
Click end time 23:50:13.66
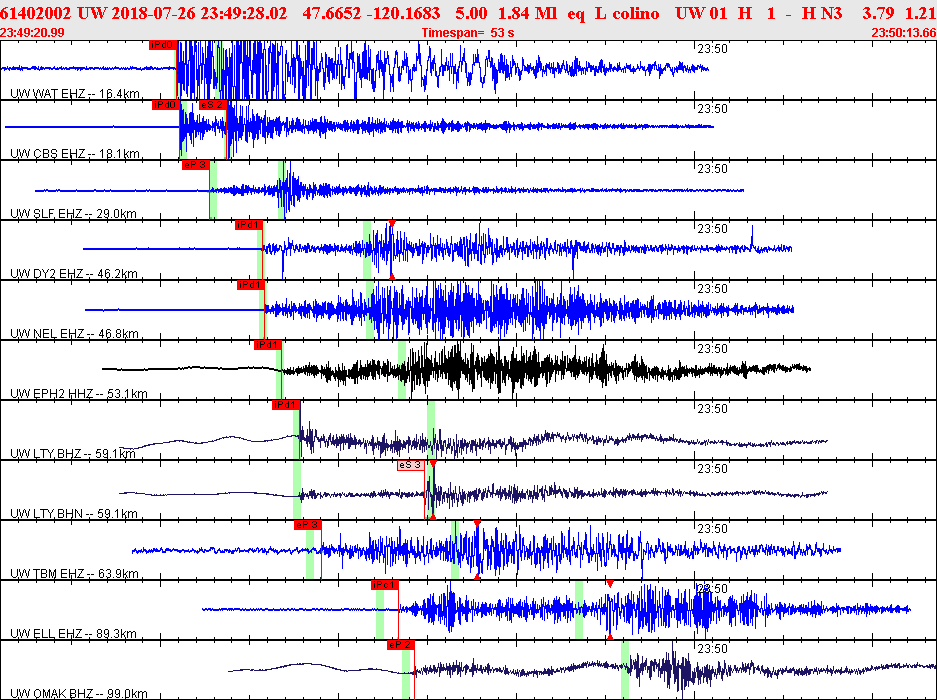pos(904,33)
